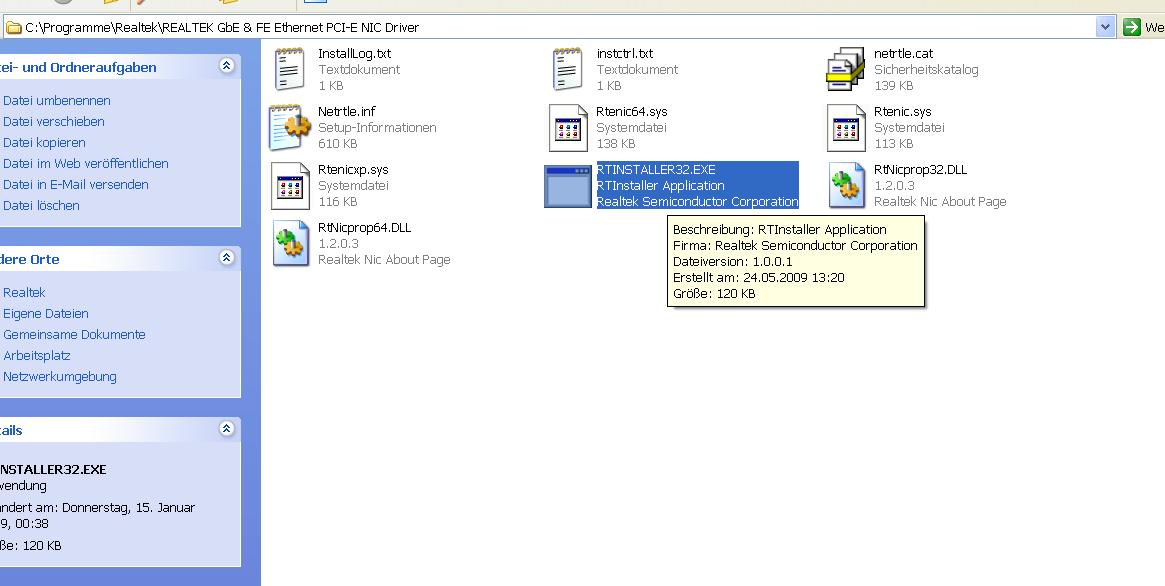Click the Netrtle.inf file name
Viewport: 1165px width, 586px height.
[347, 111]
